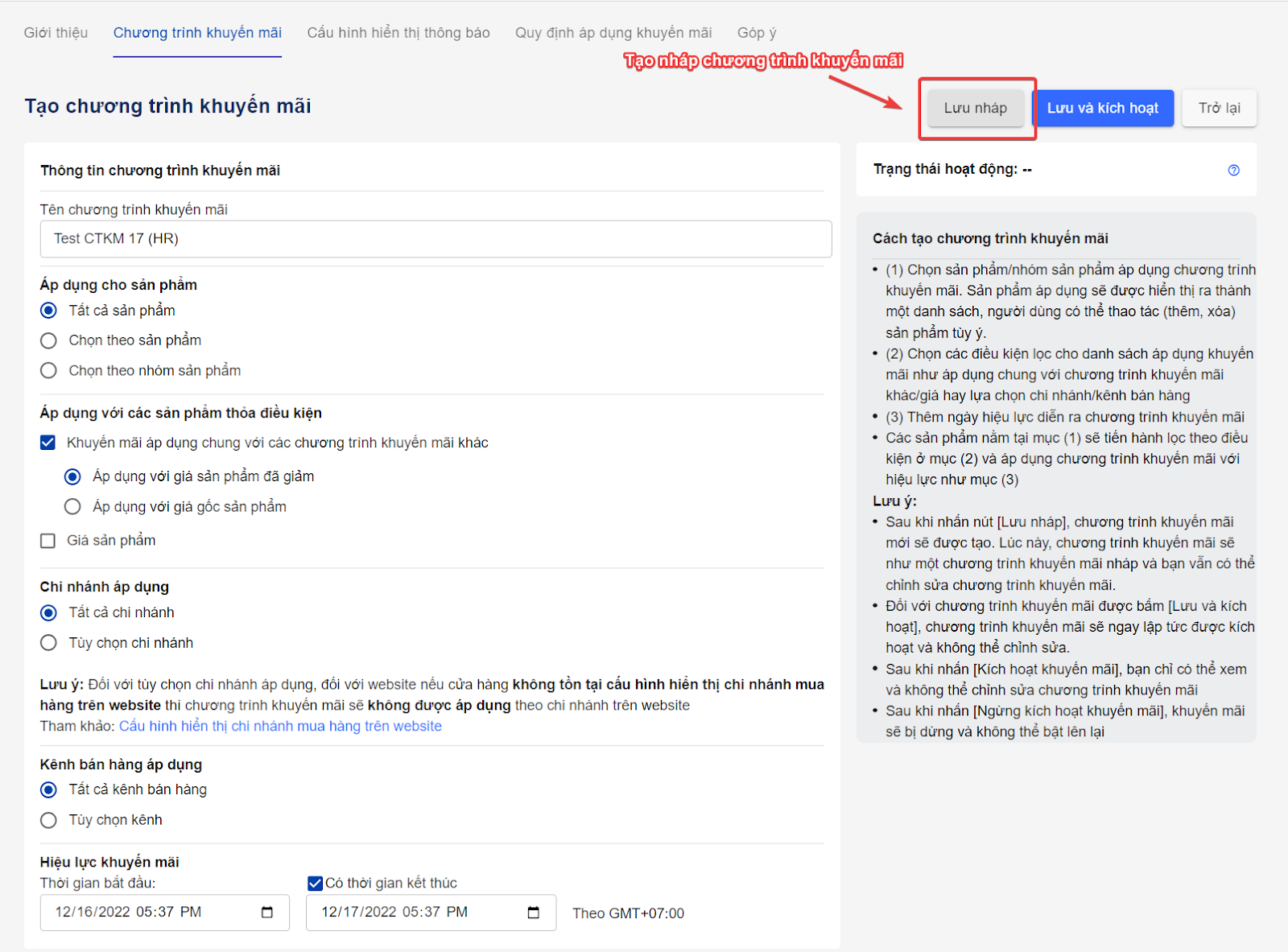Click the promotion name input field
Image resolution: width=1288 pixels, height=952 pixels.
click(436, 239)
